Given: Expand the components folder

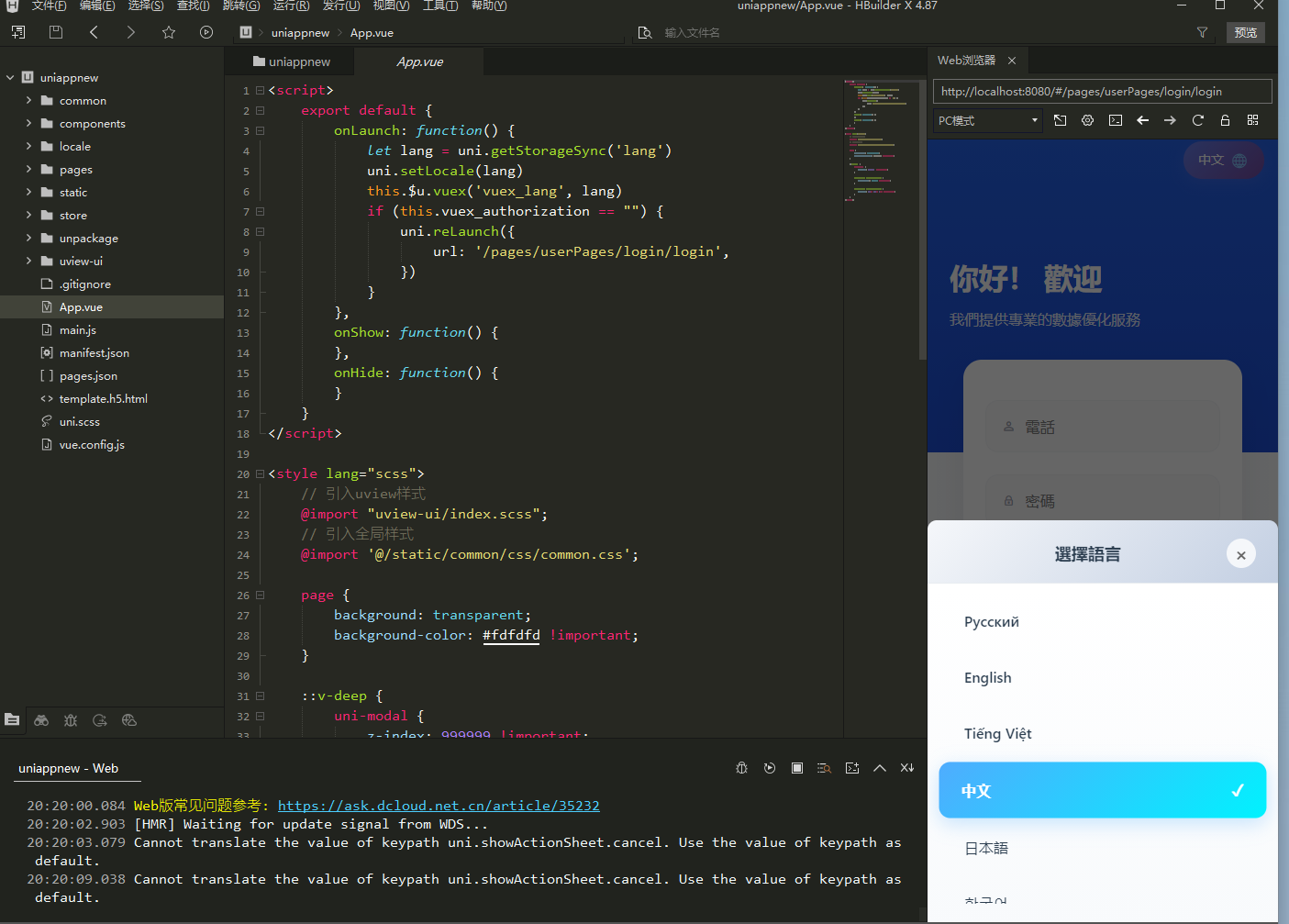Looking at the screenshot, I should click(x=28, y=123).
